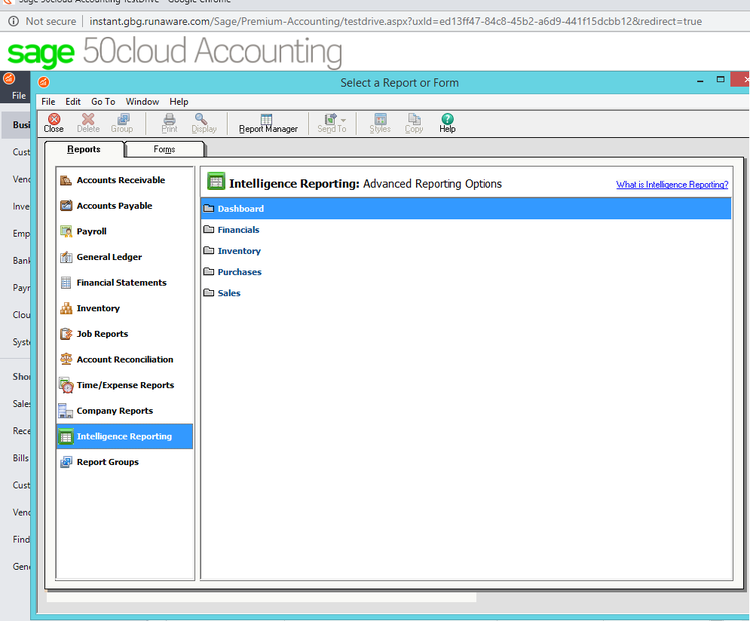This screenshot has height=621, width=750.
Task: Select Account Reconciliation category
Action: (125, 359)
